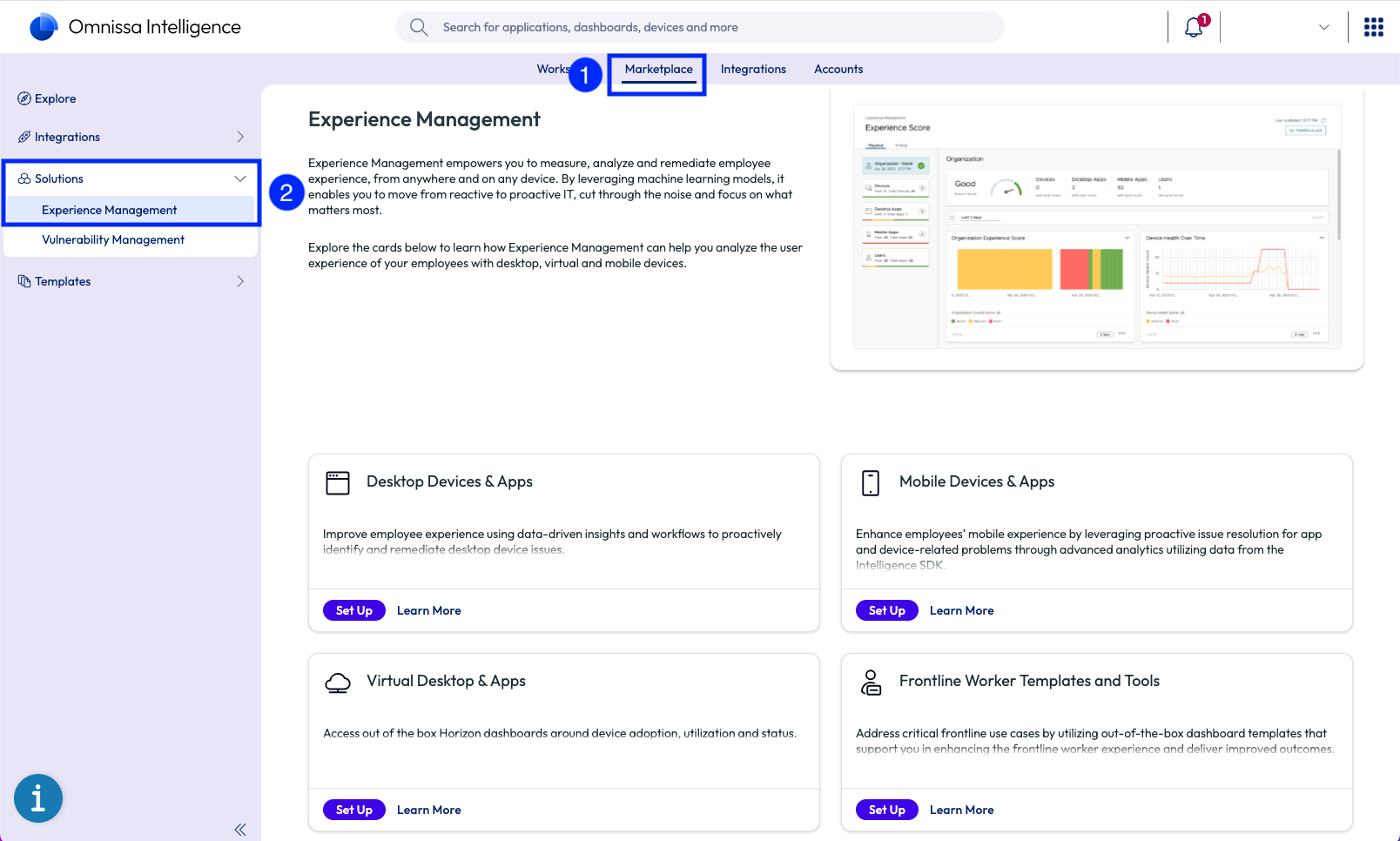Viewport: 1400px width, 841px height.
Task: Switch to the Integrations tab
Action: click(x=753, y=69)
